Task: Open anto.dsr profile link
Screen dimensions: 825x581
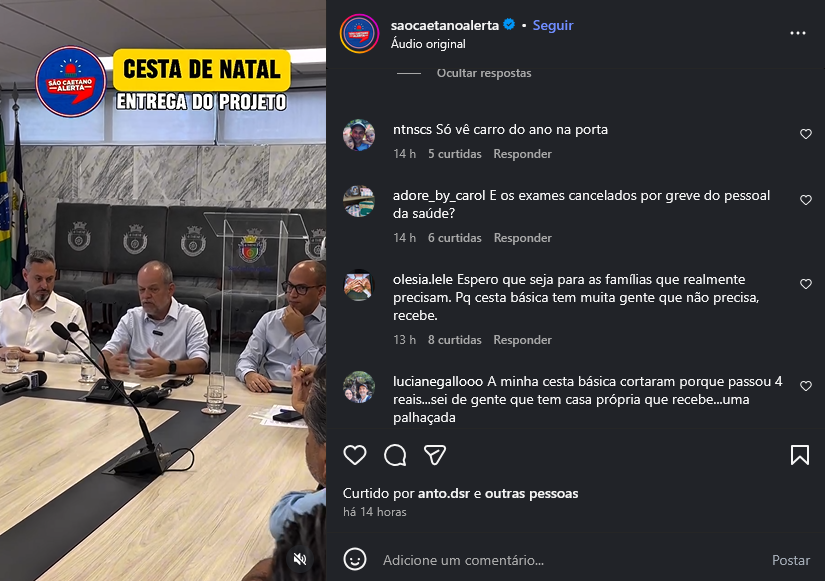Action: (444, 494)
